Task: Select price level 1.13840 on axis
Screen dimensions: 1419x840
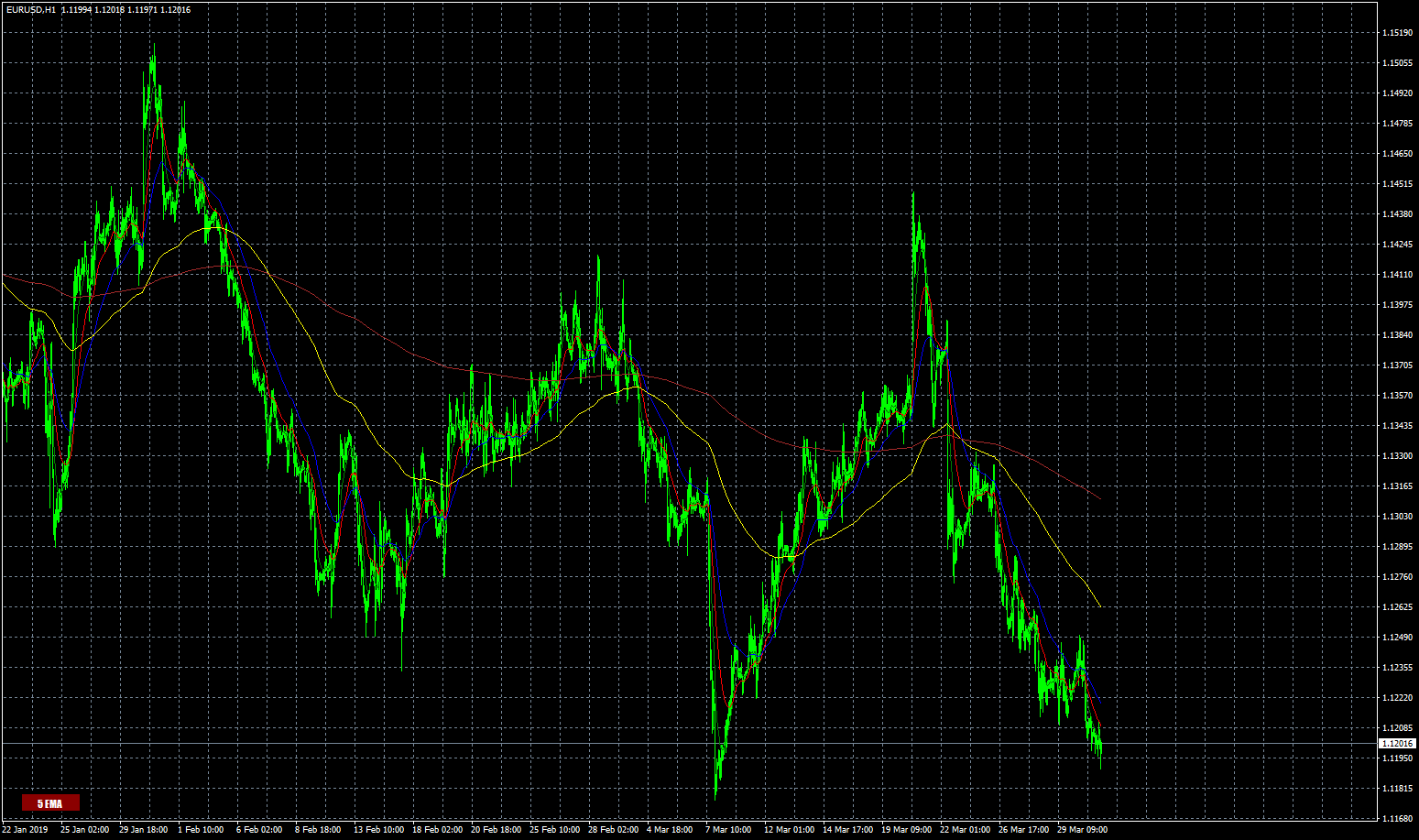Action: [1396, 335]
